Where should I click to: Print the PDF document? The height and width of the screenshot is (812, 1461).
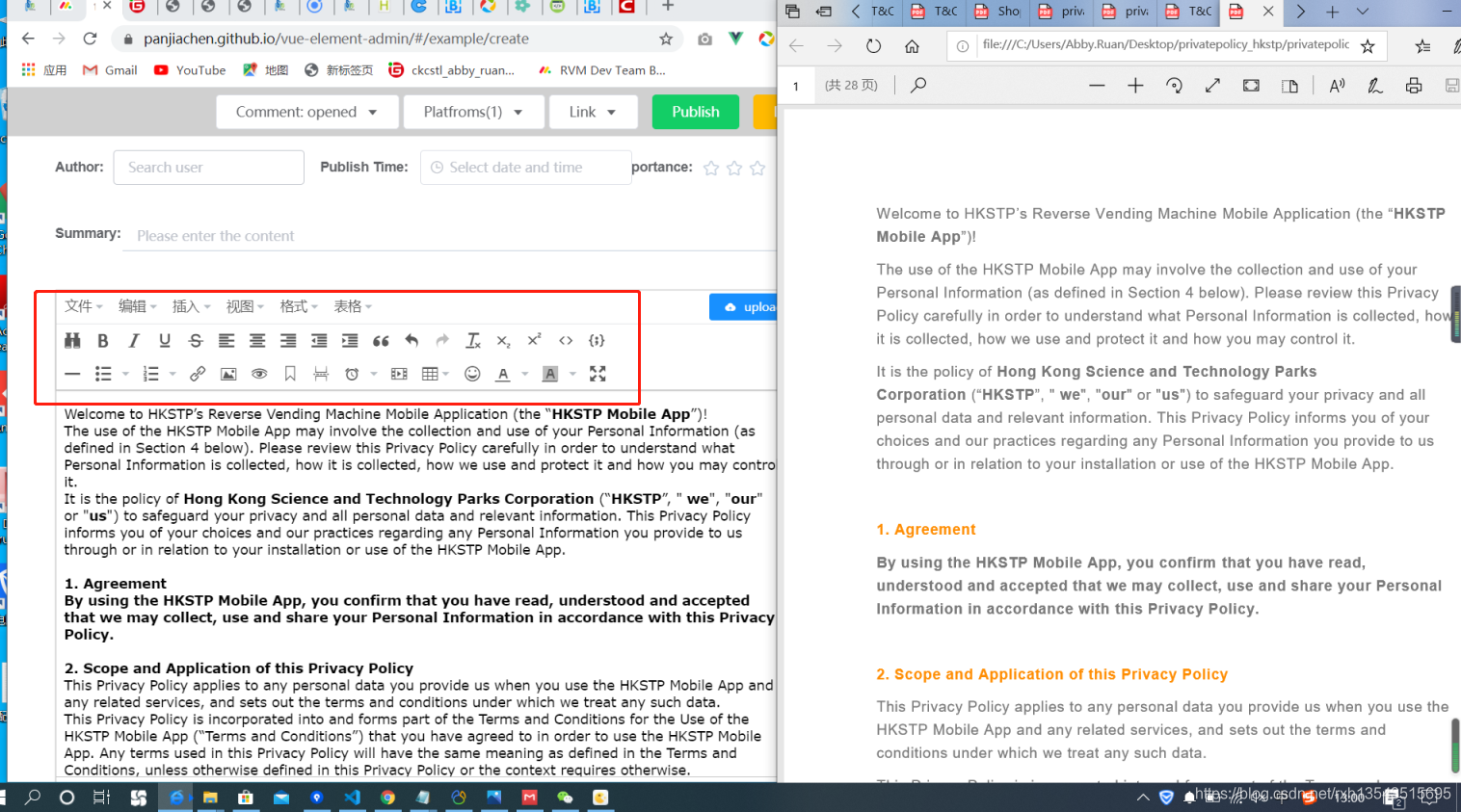1414,86
